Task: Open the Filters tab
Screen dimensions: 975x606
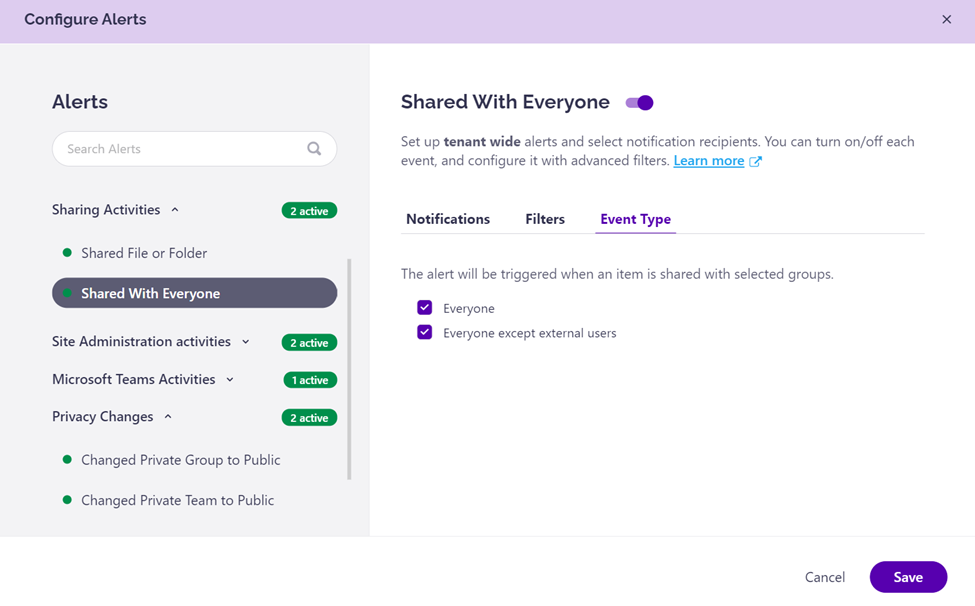Action: click(x=545, y=219)
